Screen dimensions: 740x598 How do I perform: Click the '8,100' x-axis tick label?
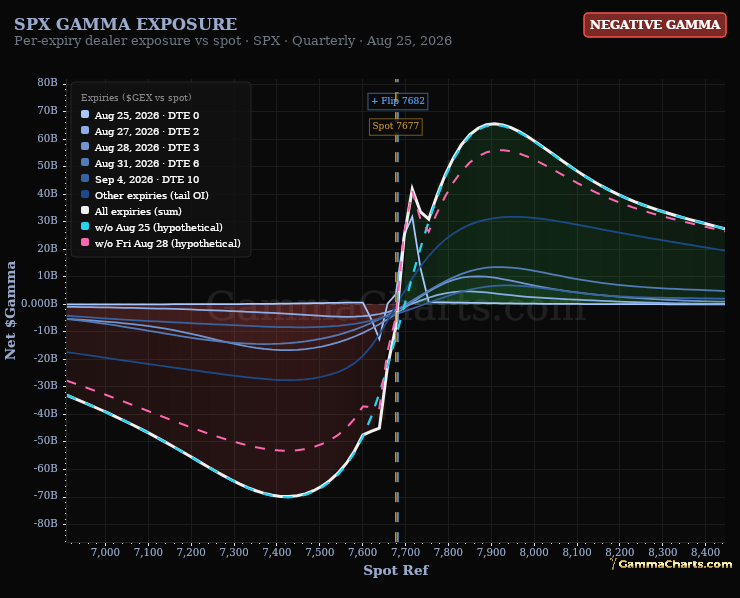point(577,552)
